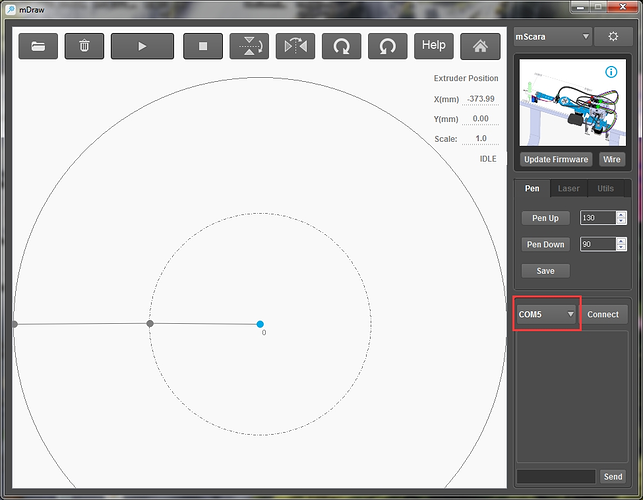The height and width of the screenshot is (500, 643).
Task: Click the info icon on robot preview
Action: tap(611, 72)
